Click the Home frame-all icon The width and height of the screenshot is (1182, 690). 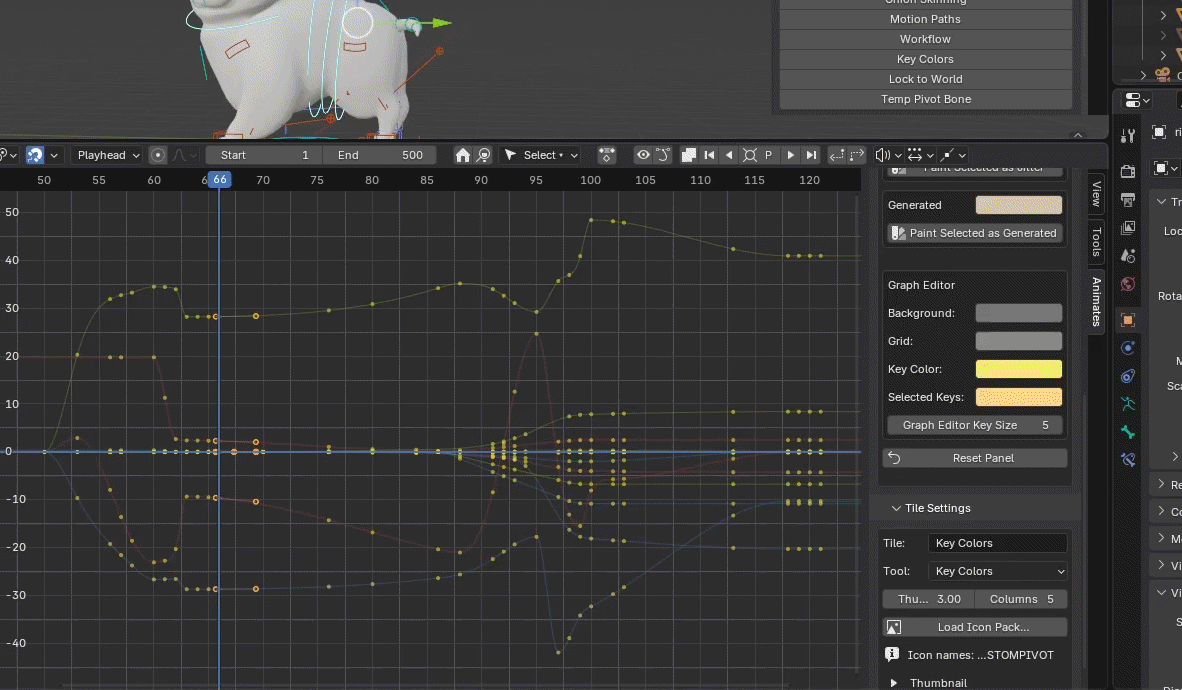pyautogui.click(x=462, y=155)
